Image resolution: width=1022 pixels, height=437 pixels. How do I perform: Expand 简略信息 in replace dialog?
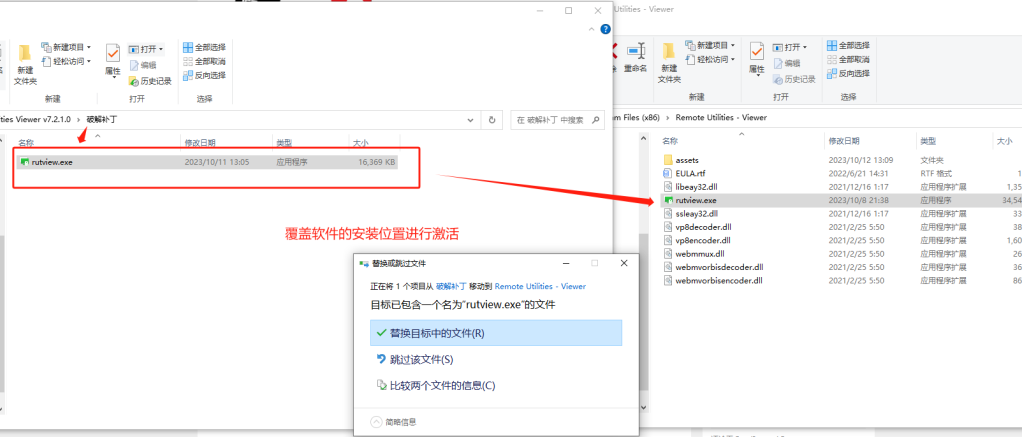tap(394, 422)
